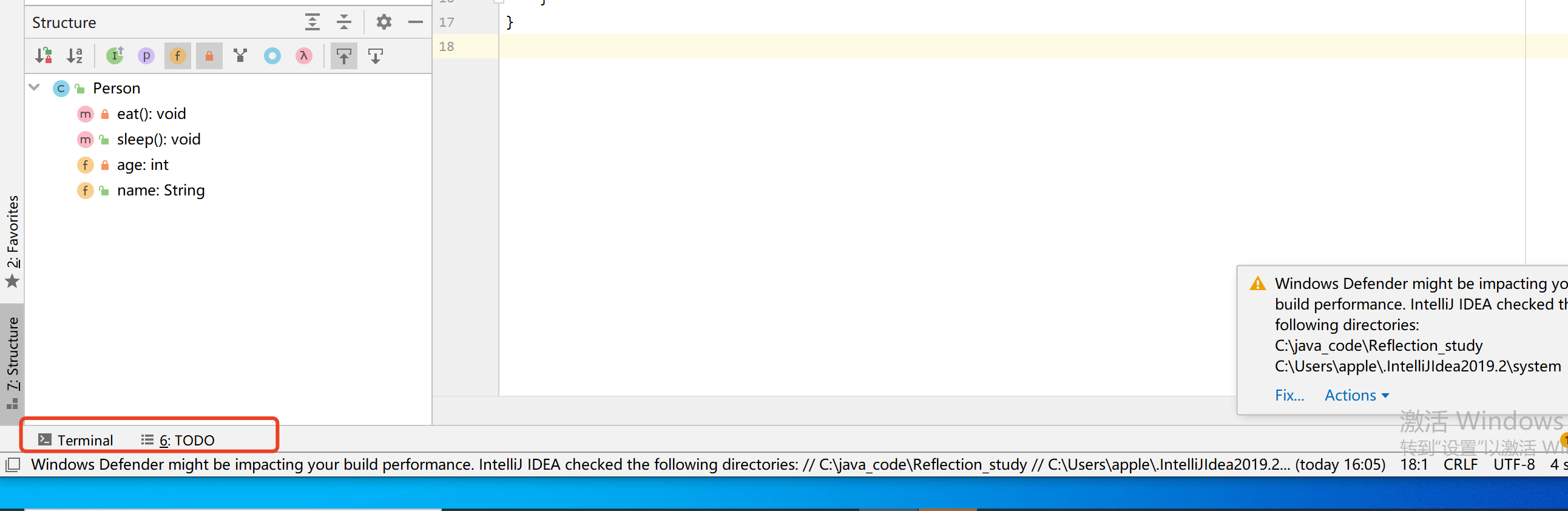Click the Show Lambdas icon

(x=304, y=56)
